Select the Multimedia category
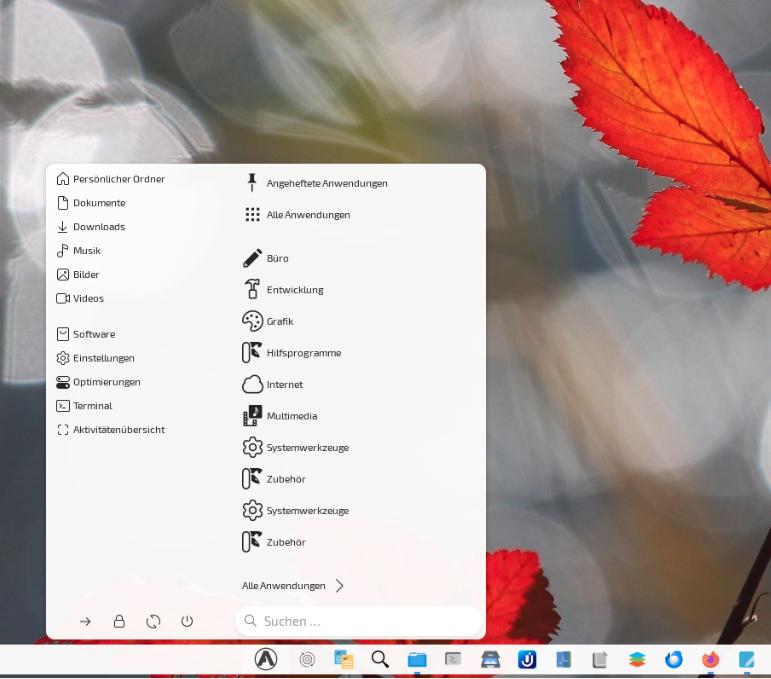The height and width of the screenshot is (679, 771). (291, 416)
